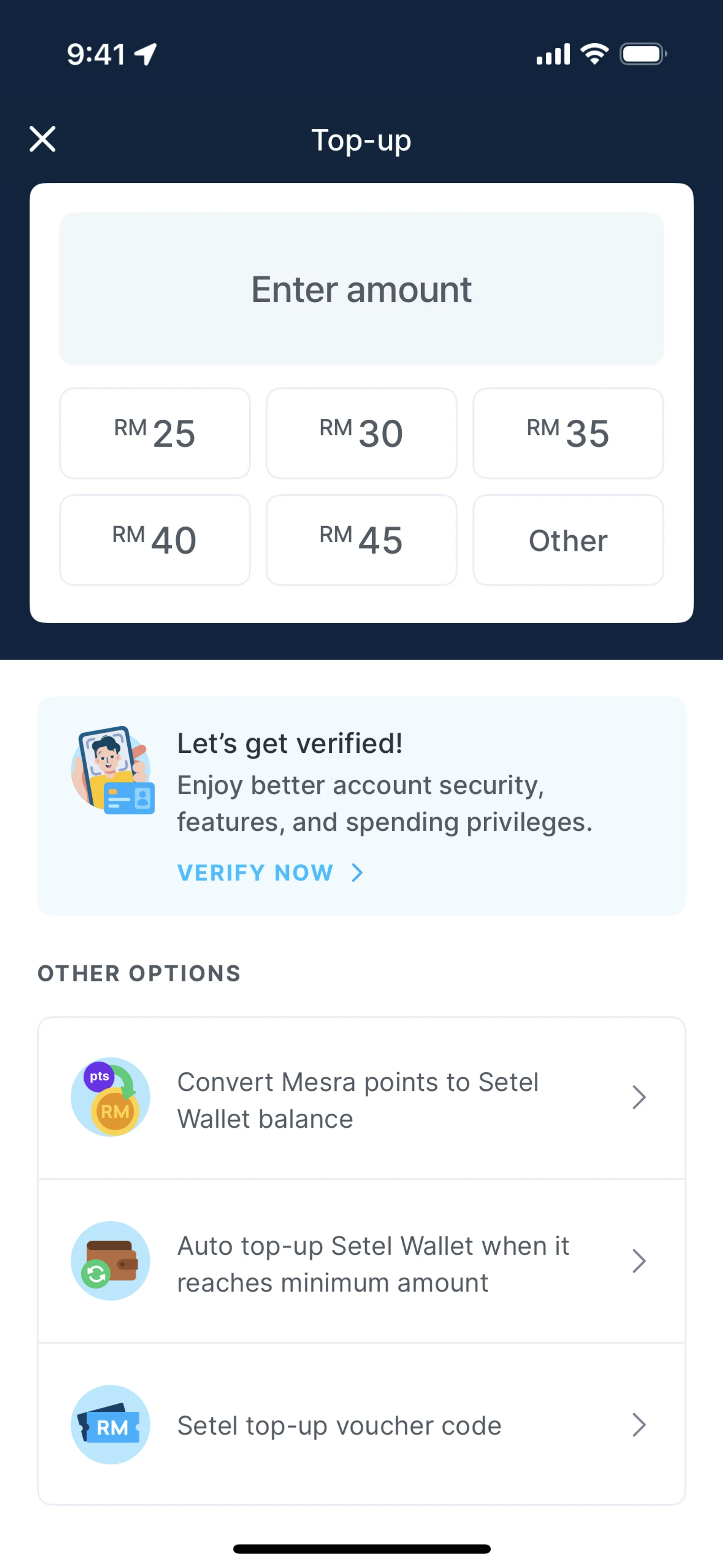Close the Top-up screen with X

click(43, 139)
